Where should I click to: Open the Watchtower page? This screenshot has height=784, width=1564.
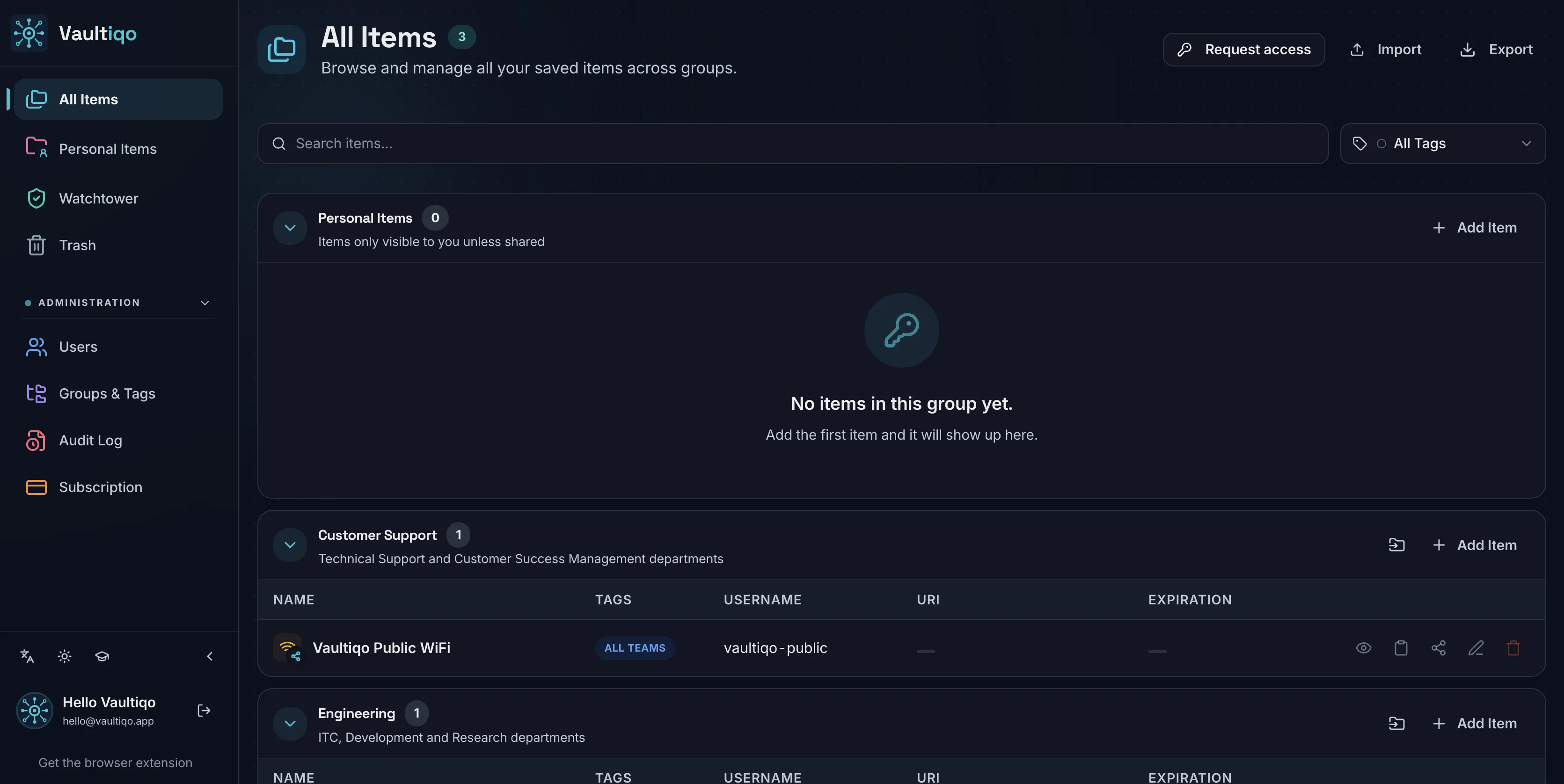pyautogui.click(x=118, y=198)
